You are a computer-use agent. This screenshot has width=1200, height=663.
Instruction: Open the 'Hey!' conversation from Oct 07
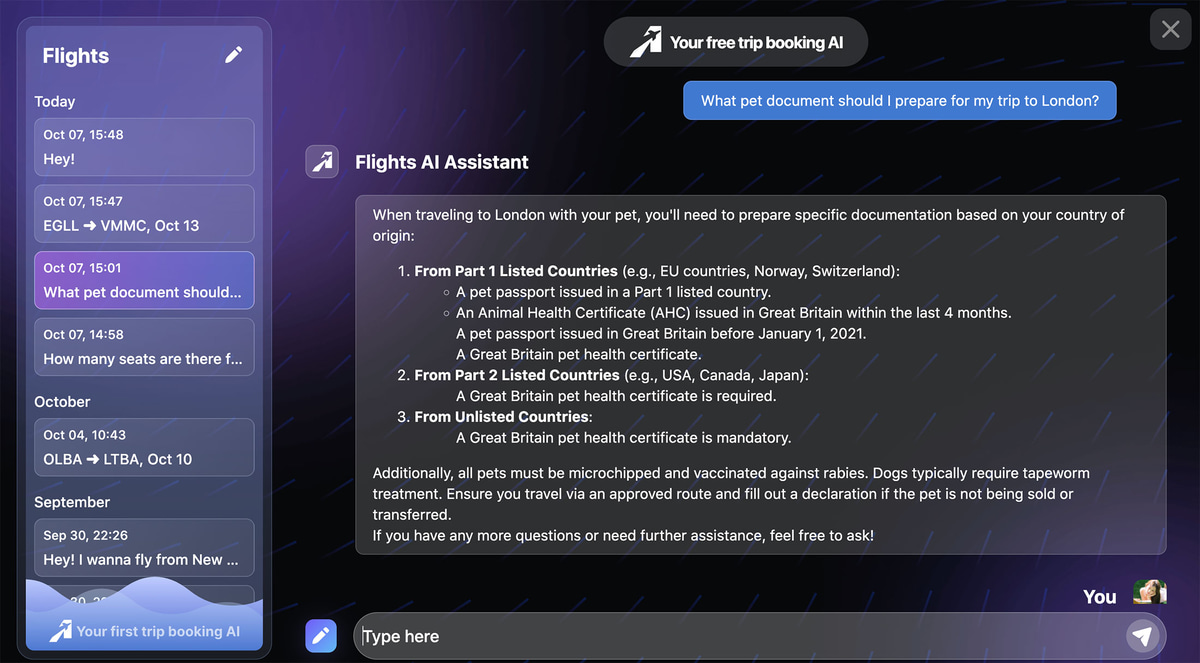point(144,146)
